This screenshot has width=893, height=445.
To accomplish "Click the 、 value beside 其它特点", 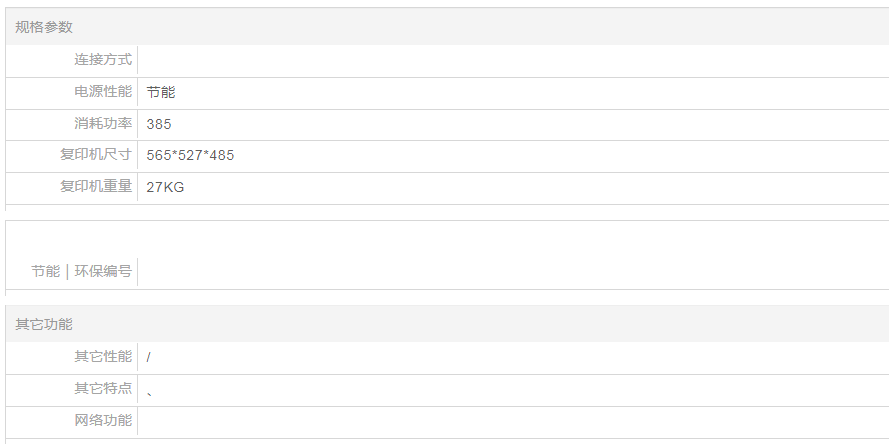I will tap(150, 392).
